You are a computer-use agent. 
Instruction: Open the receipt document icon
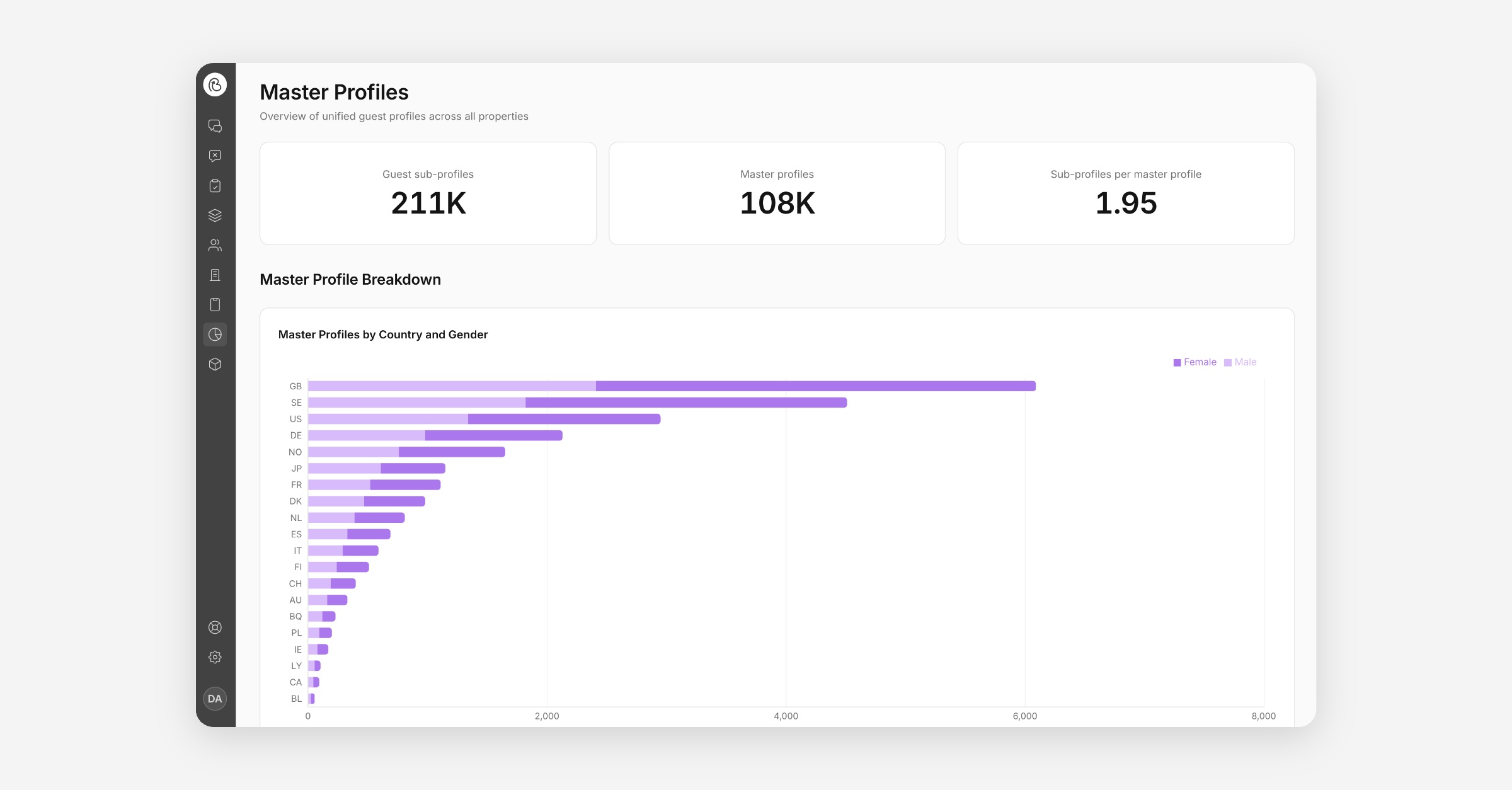(x=215, y=275)
